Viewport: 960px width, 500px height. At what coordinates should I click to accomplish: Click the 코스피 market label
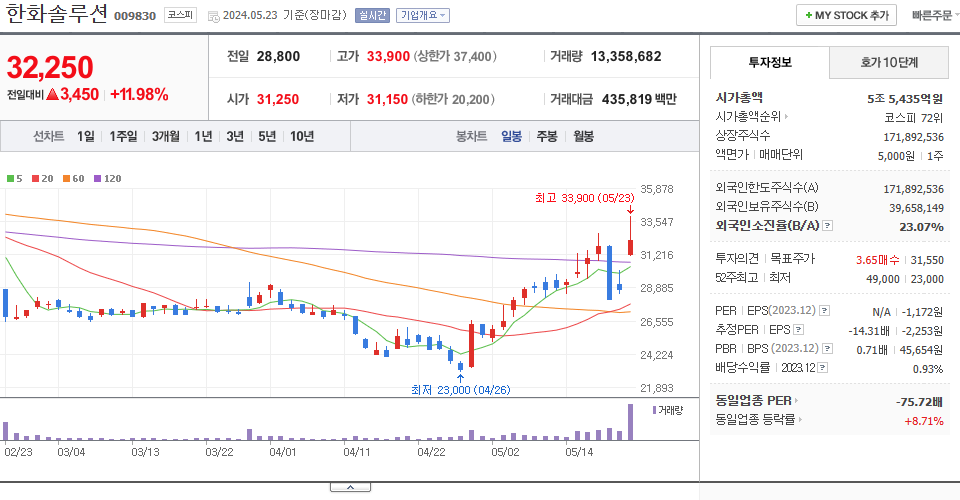pos(180,15)
